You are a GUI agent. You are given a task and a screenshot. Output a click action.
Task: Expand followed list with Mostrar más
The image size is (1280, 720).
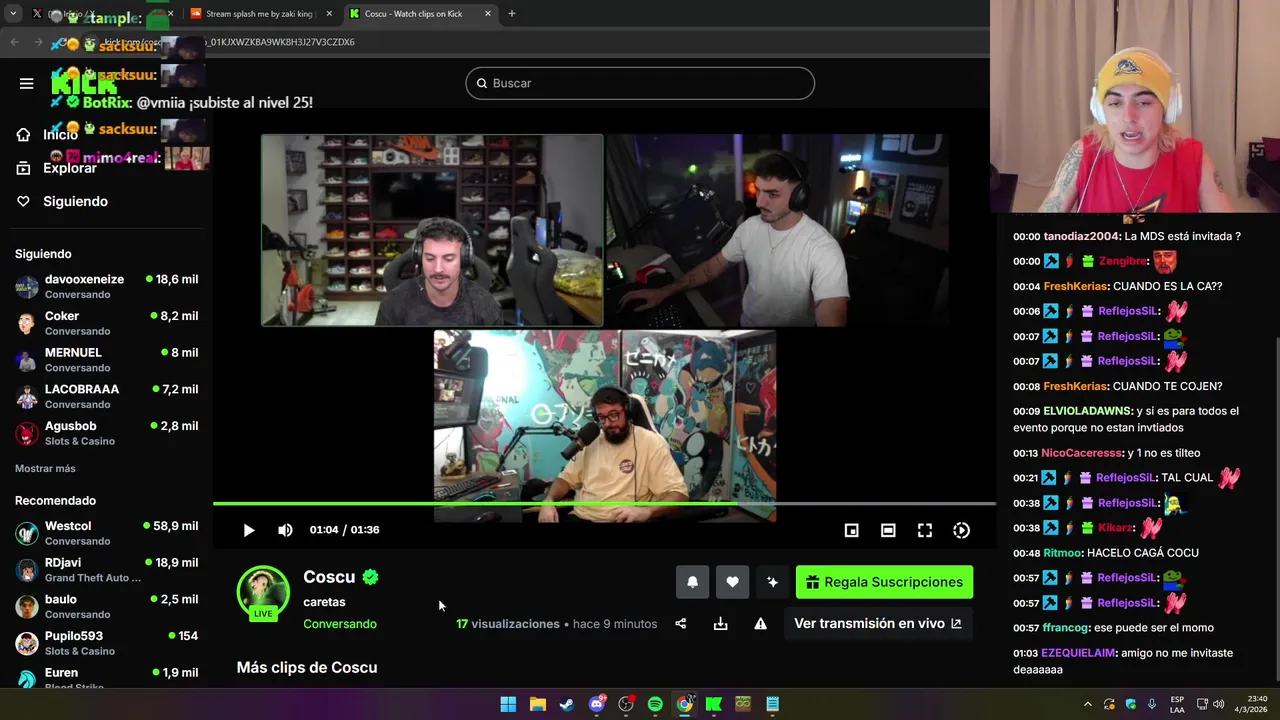[x=45, y=469]
